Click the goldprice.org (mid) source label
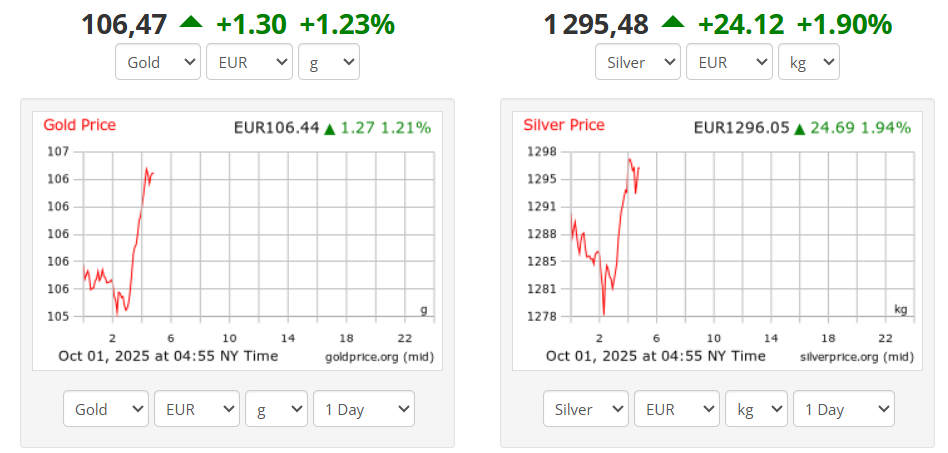This screenshot has height=453, width=948. tap(380, 357)
